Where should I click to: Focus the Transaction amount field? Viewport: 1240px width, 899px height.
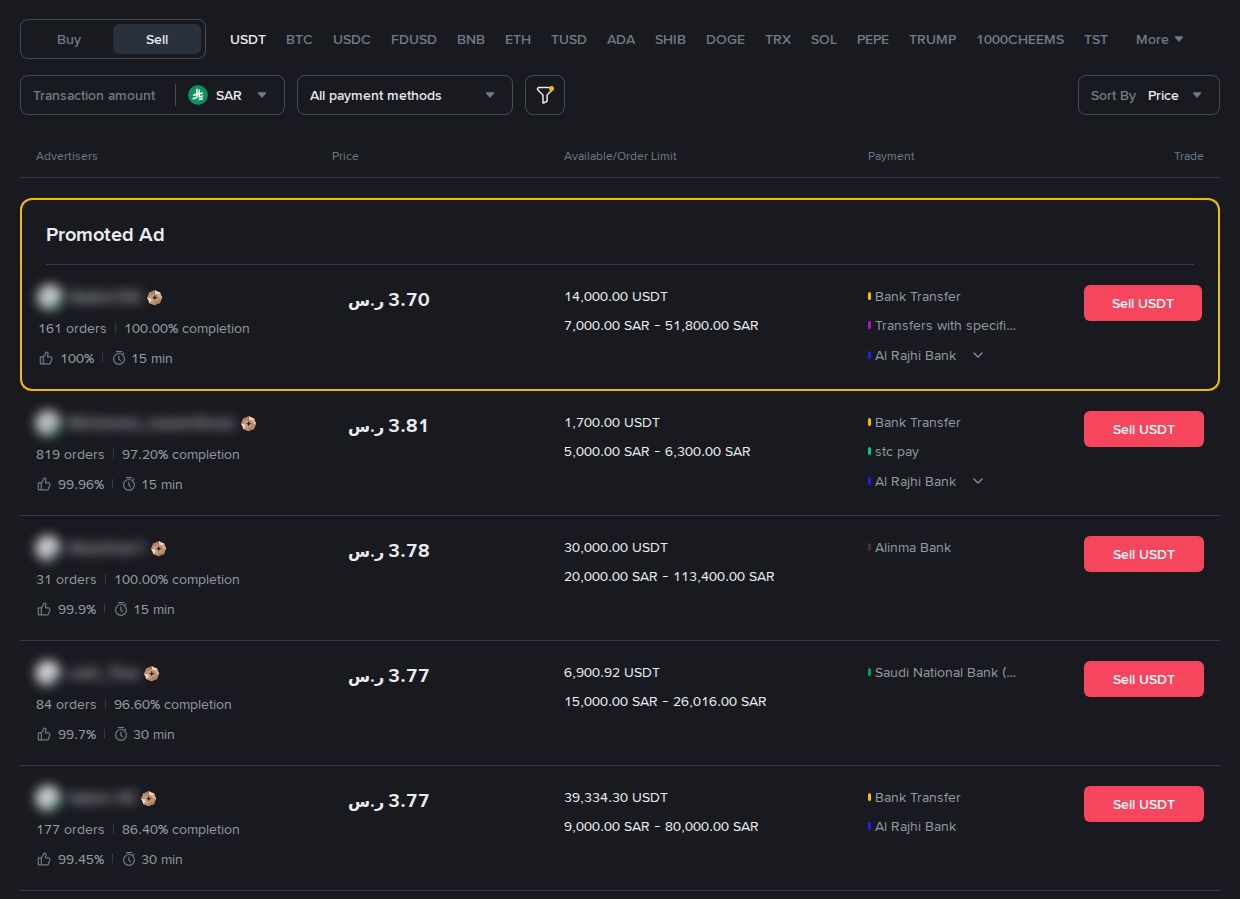point(97,95)
